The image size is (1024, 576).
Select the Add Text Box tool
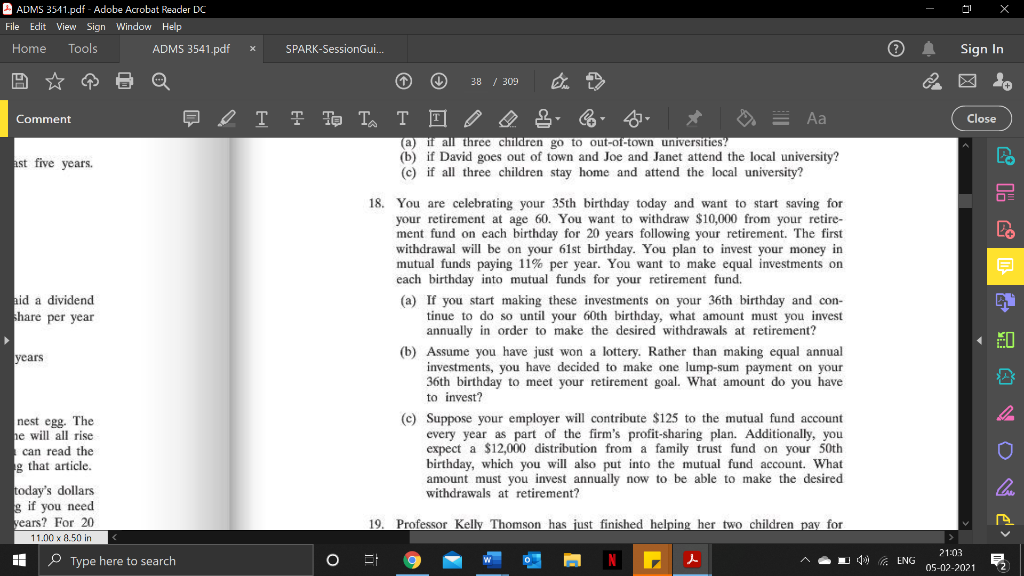click(438, 118)
